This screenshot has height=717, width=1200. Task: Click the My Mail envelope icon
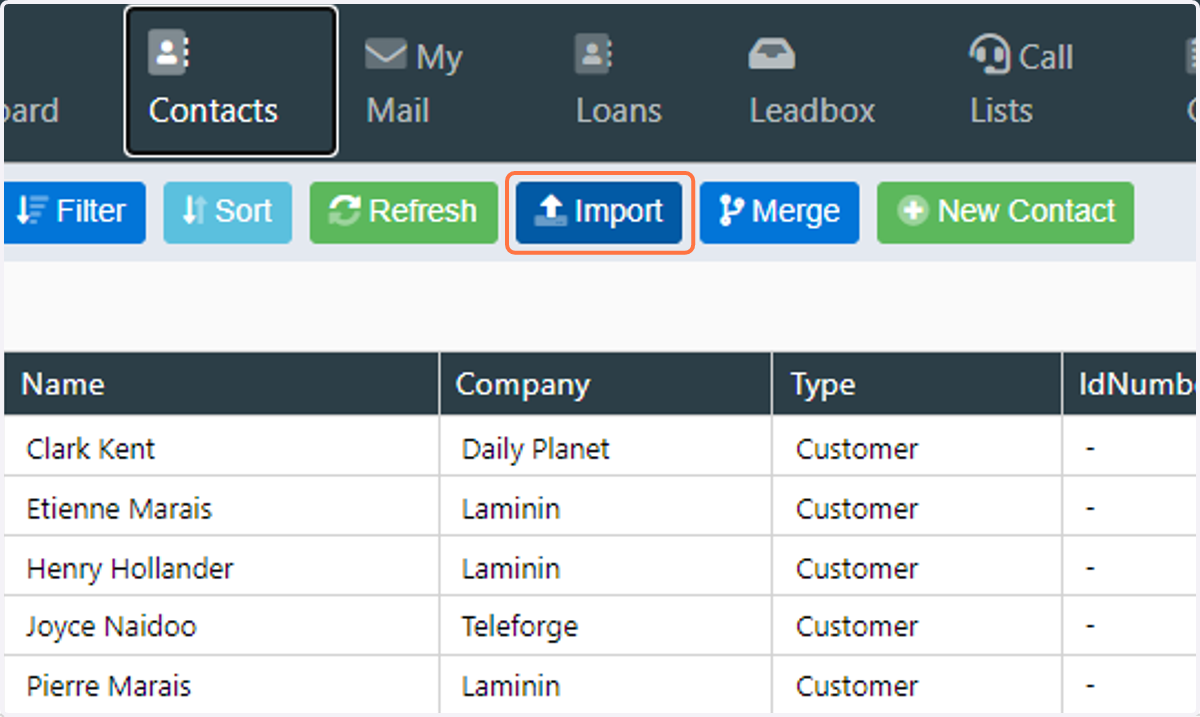tap(385, 54)
